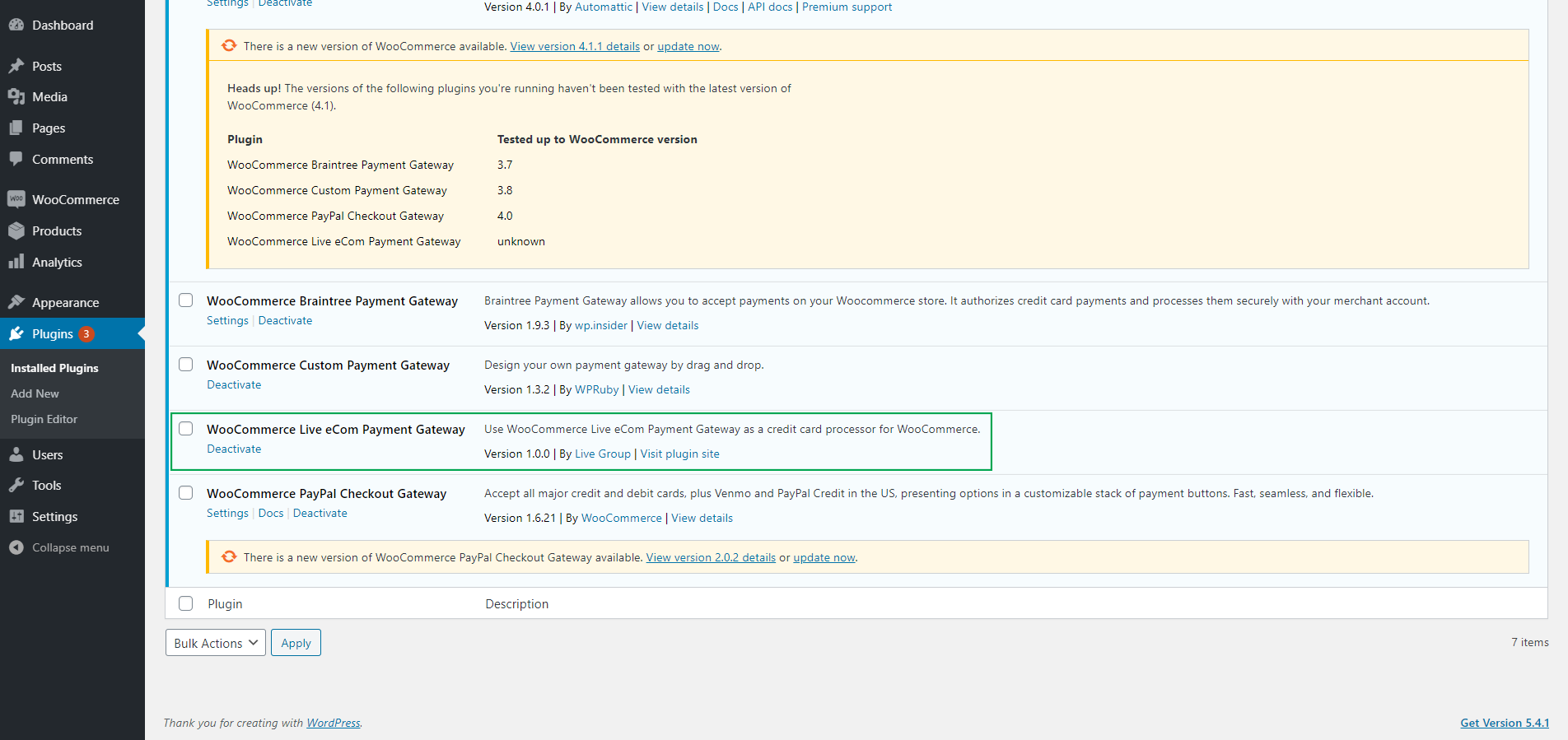View details of PayPal Checkout Gateway
Image resolution: width=1568 pixels, height=740 pixels.
[702, 518]
